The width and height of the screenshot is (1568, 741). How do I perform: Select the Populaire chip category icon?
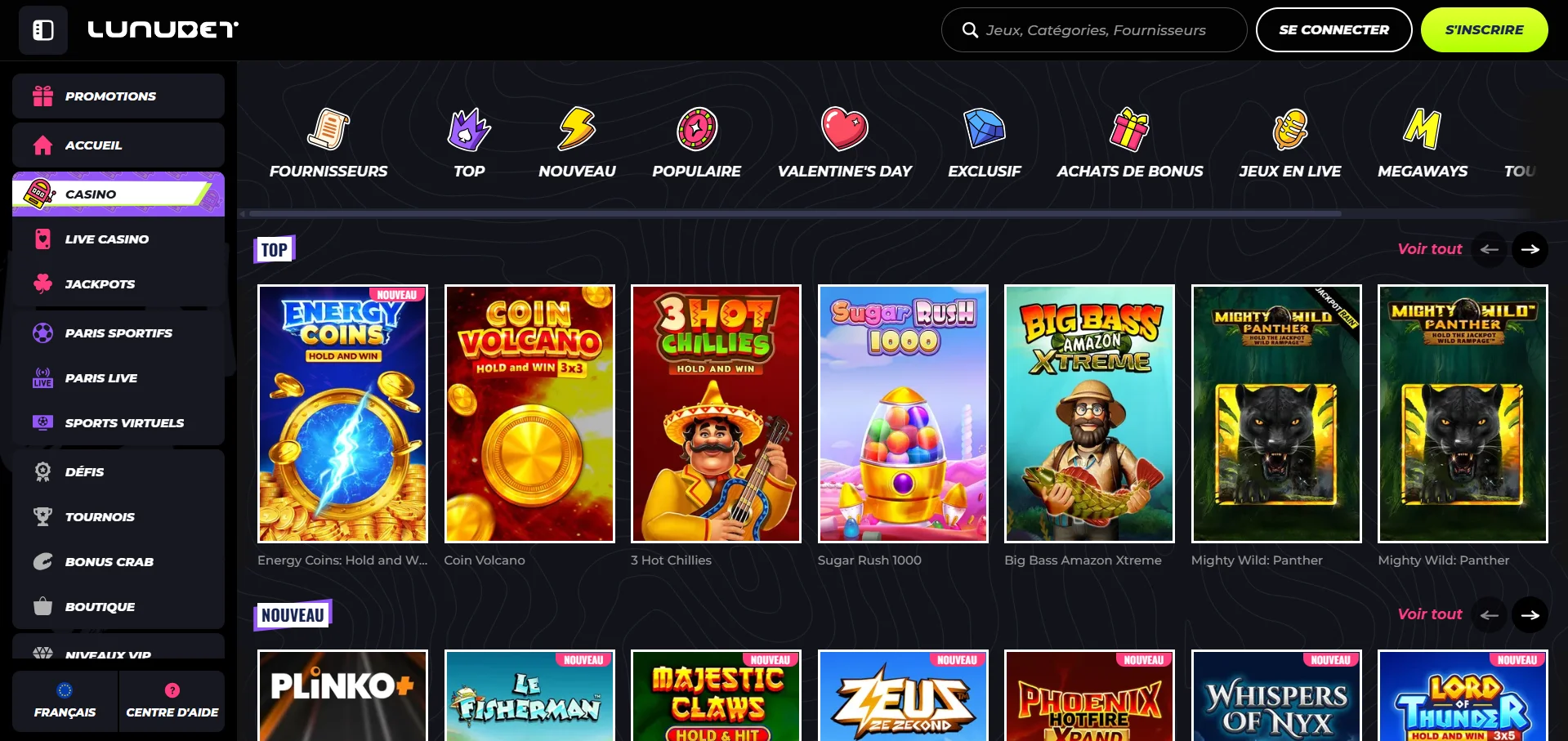coord(697,129)
